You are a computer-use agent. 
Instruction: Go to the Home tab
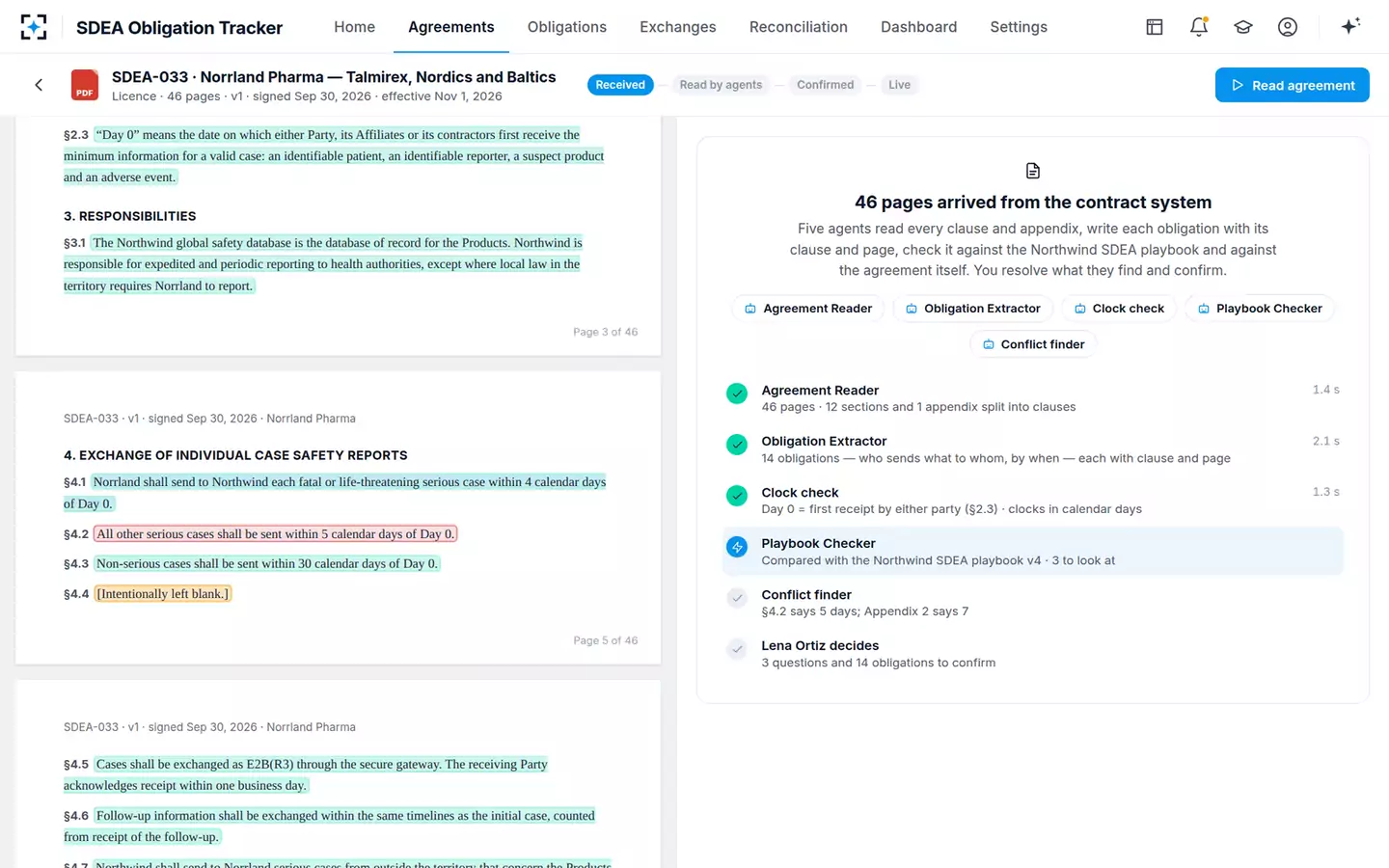click(x=355, y=27)
